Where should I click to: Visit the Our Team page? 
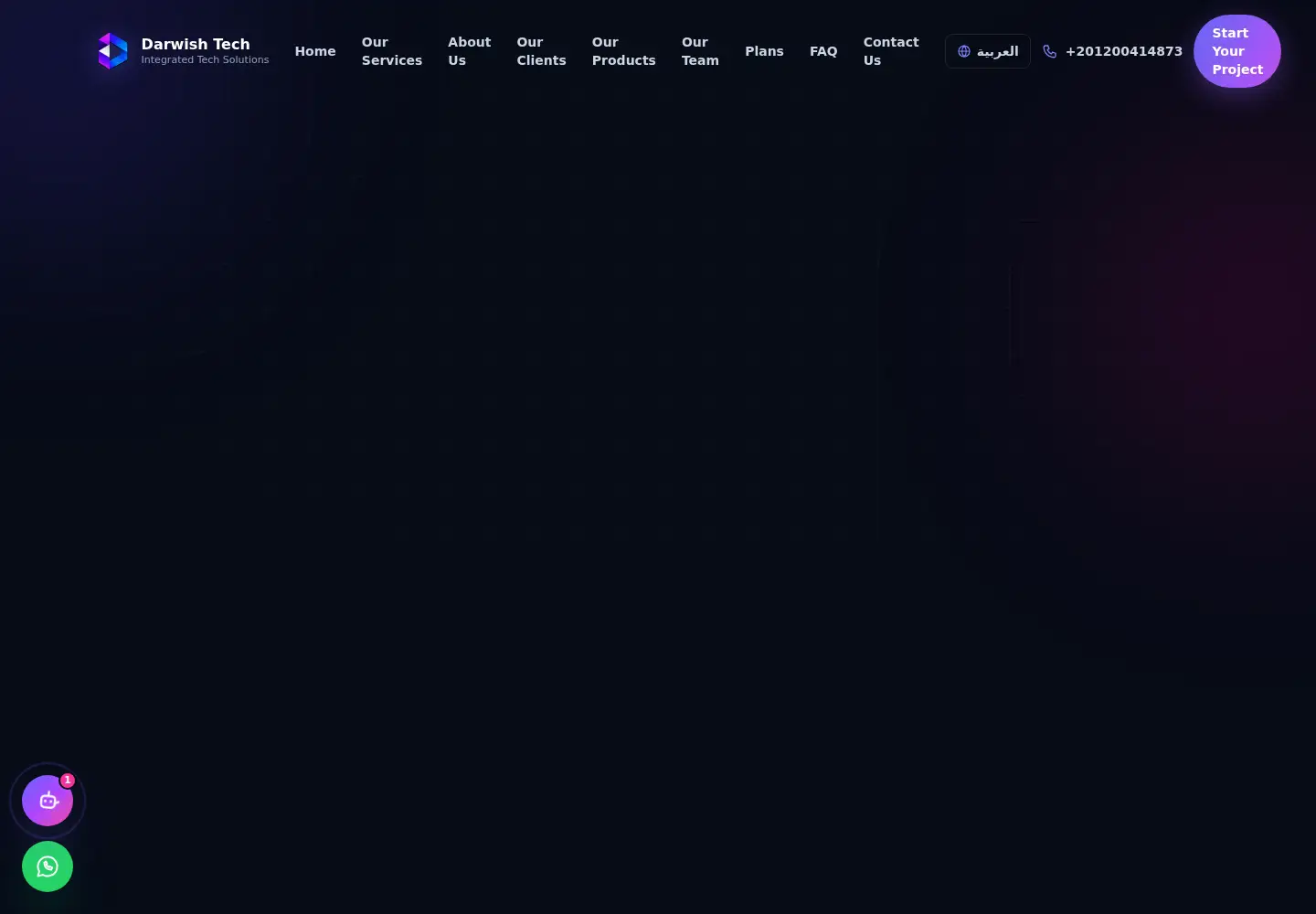pyautogui.click(x=700, y=51)
